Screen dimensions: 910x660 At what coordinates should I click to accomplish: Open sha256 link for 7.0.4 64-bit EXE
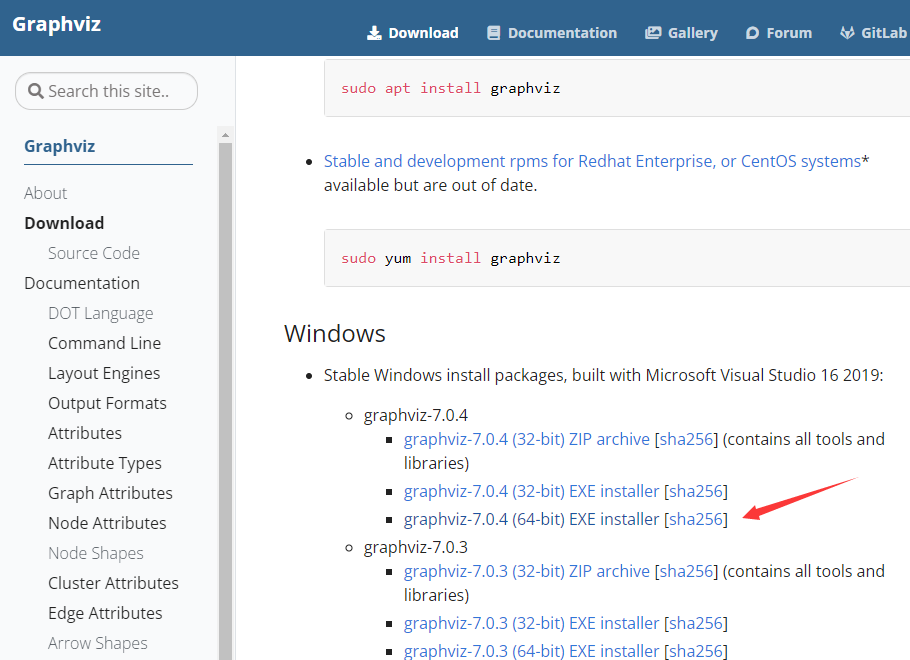tap(696, 519)
